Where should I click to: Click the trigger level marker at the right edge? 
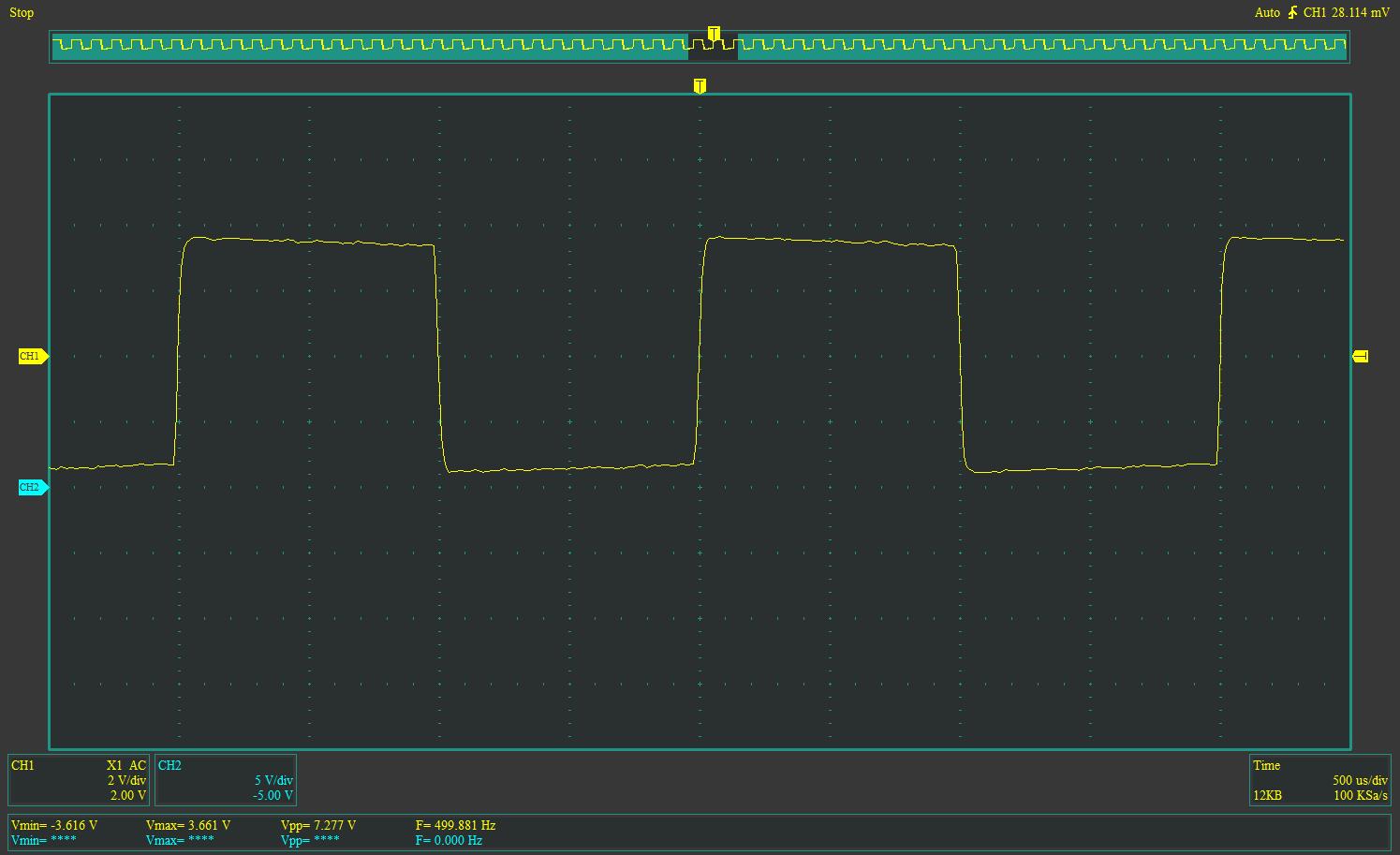click(x=1361, y=357)
